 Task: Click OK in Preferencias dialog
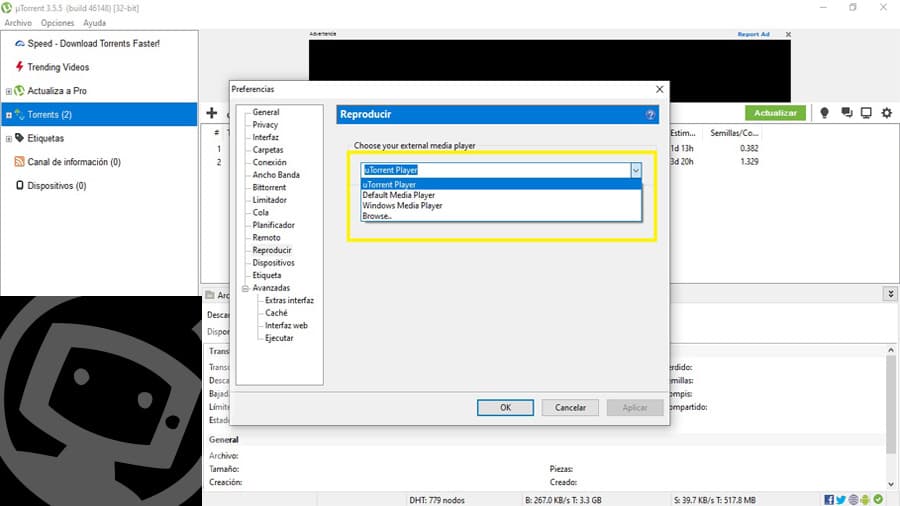505,407
